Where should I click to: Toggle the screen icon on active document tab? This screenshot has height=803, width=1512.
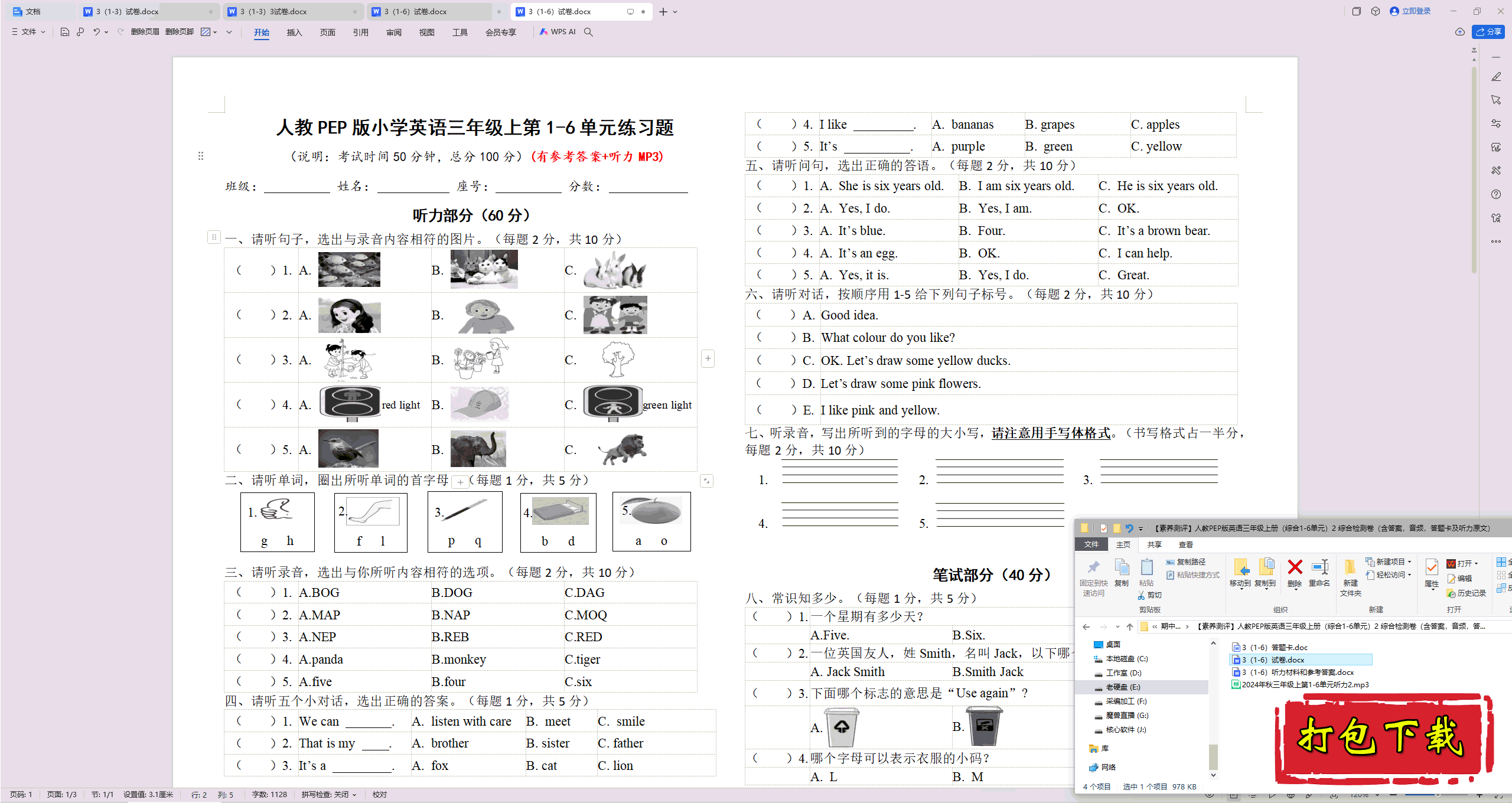pyautogui.click(x=630, y=12)
